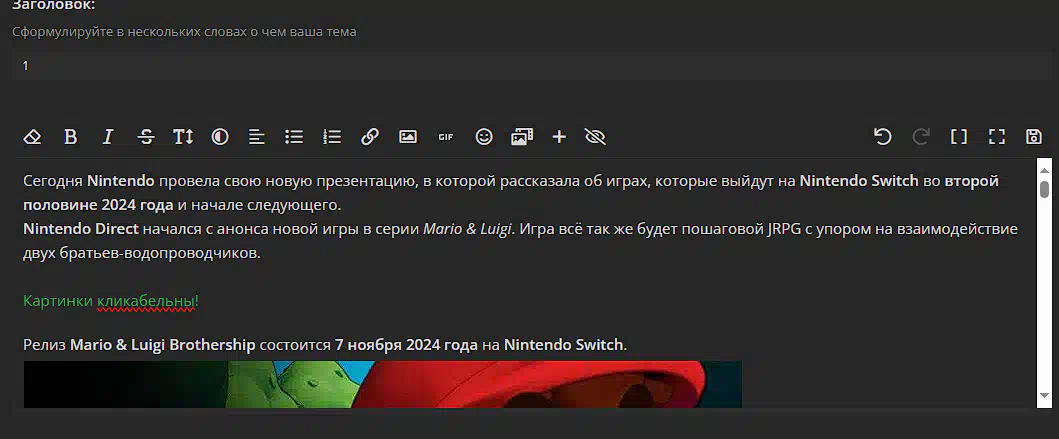The width and height of the screenshot is (1059, 439).
Task: Insert a GIF
Action: (x=446, y=137)
